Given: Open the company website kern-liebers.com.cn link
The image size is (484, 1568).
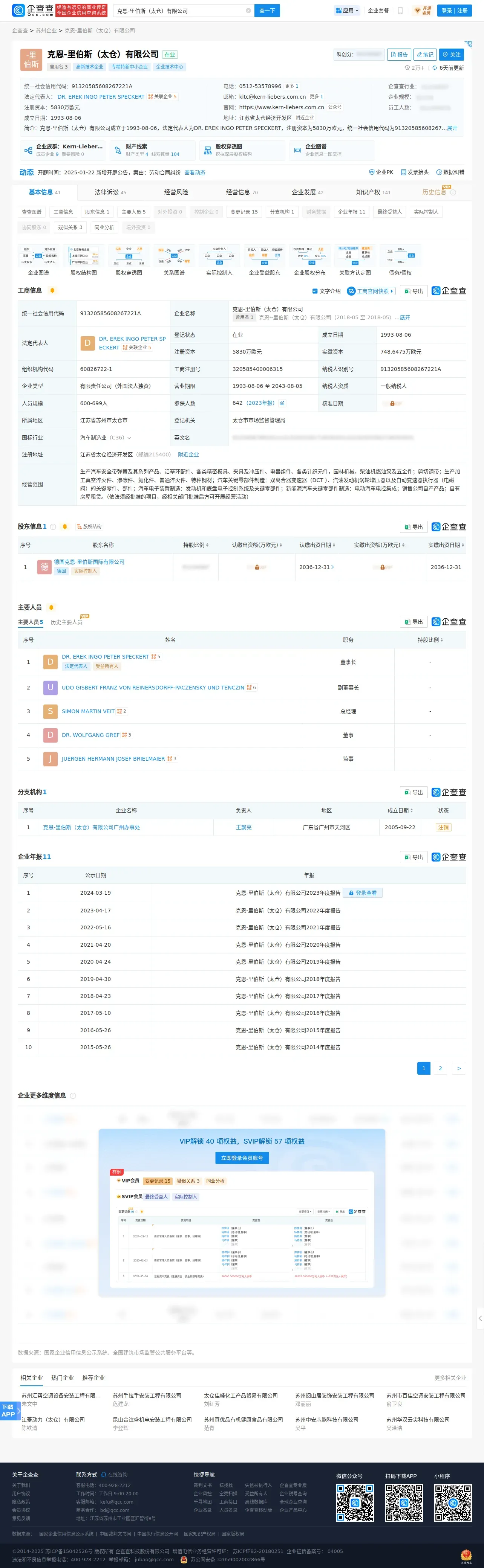Looking at the screenshot, I should (282, 107).
